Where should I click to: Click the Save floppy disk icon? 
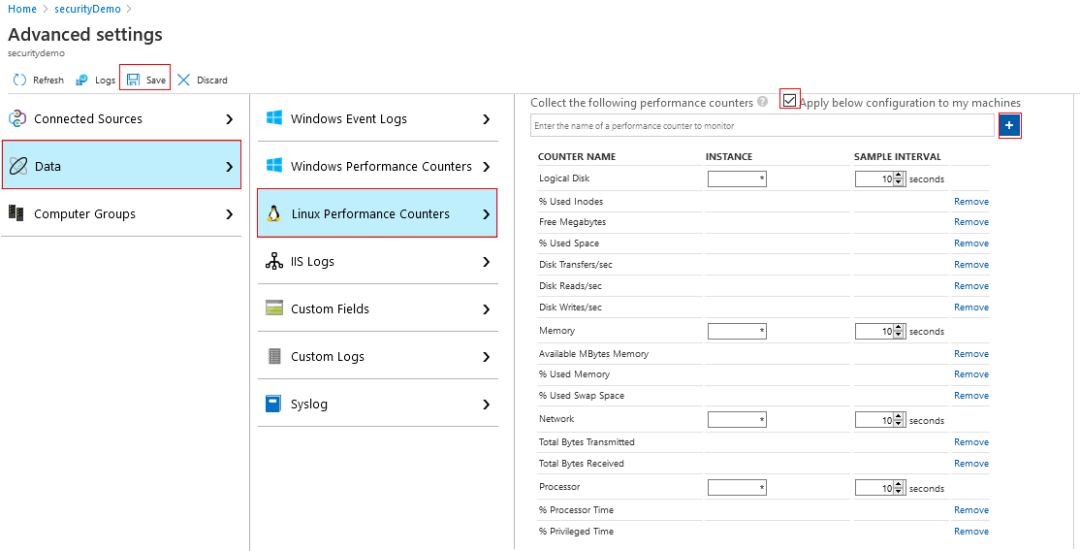coord(134,80)
